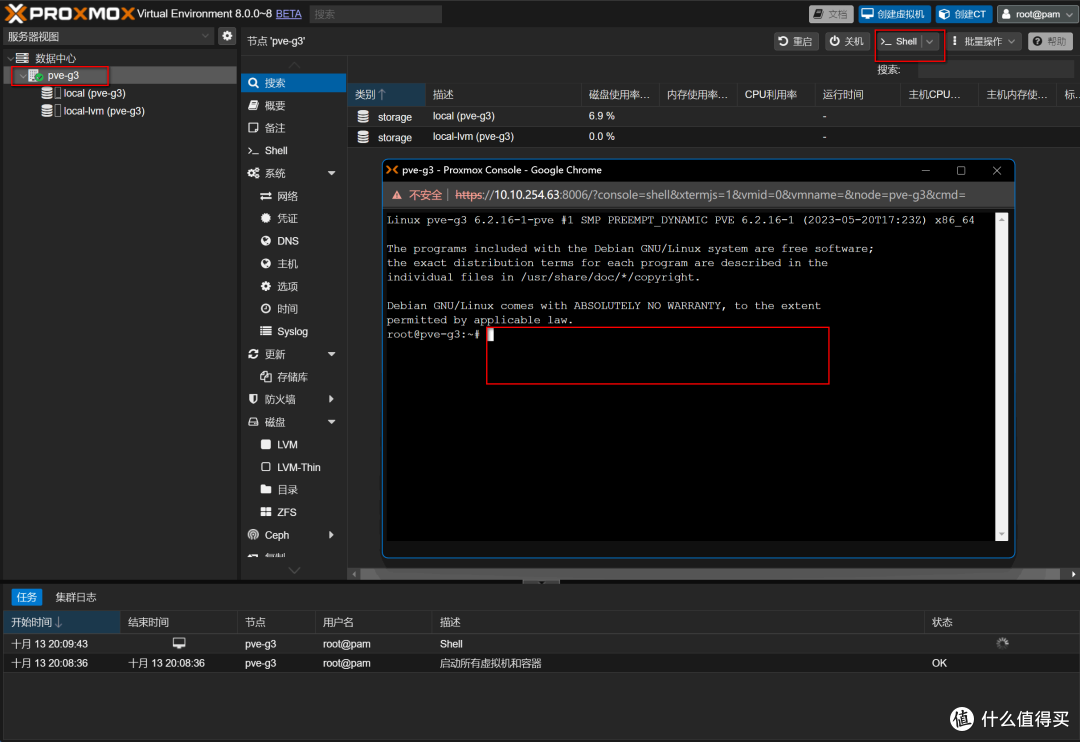Click the 主机 hosts globe icon
The width and height of the screenshot is (1080, 742).
[x=266, y=264]
